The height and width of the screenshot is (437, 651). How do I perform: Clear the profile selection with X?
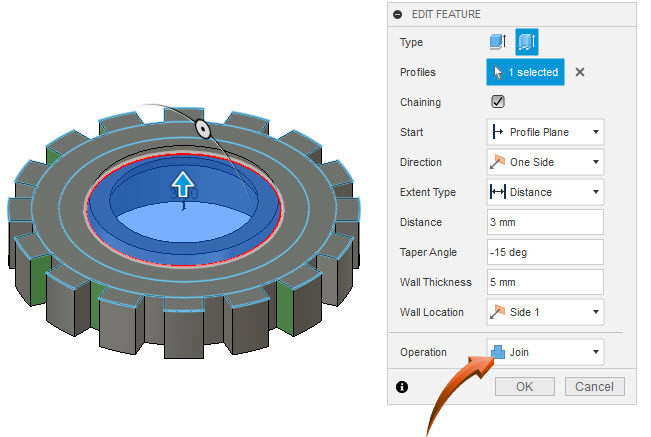580,72
